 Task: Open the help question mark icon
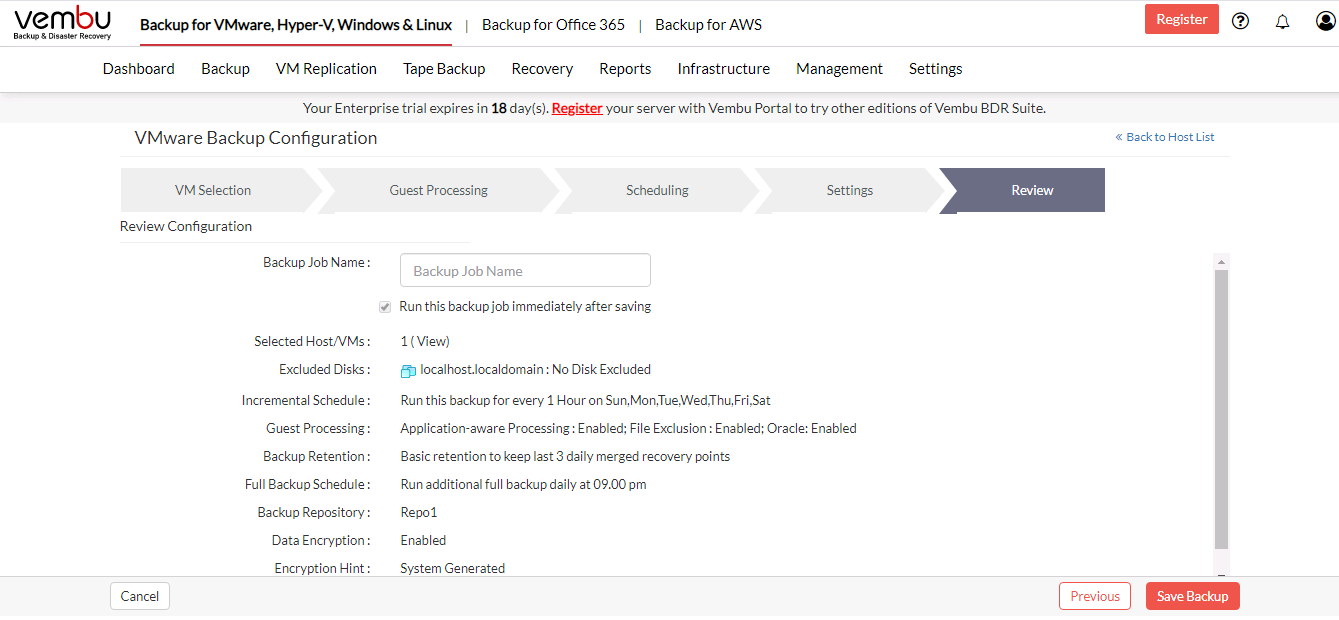click(x=1241, y=20)
